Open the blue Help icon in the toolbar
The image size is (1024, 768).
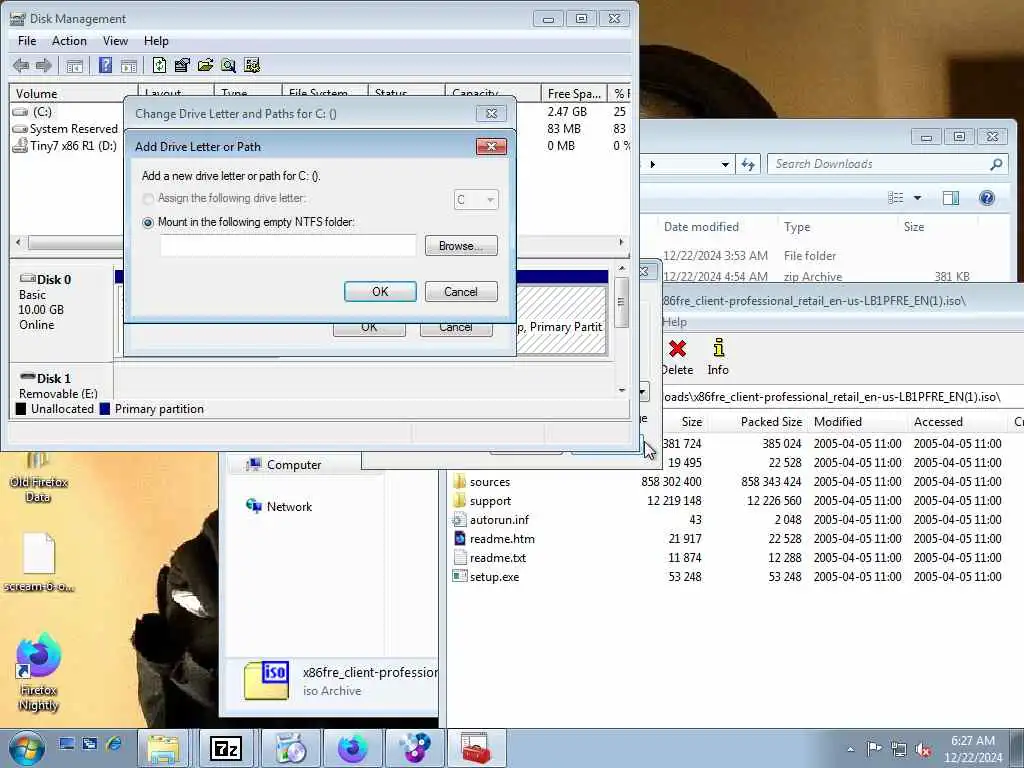coord(105,65)
